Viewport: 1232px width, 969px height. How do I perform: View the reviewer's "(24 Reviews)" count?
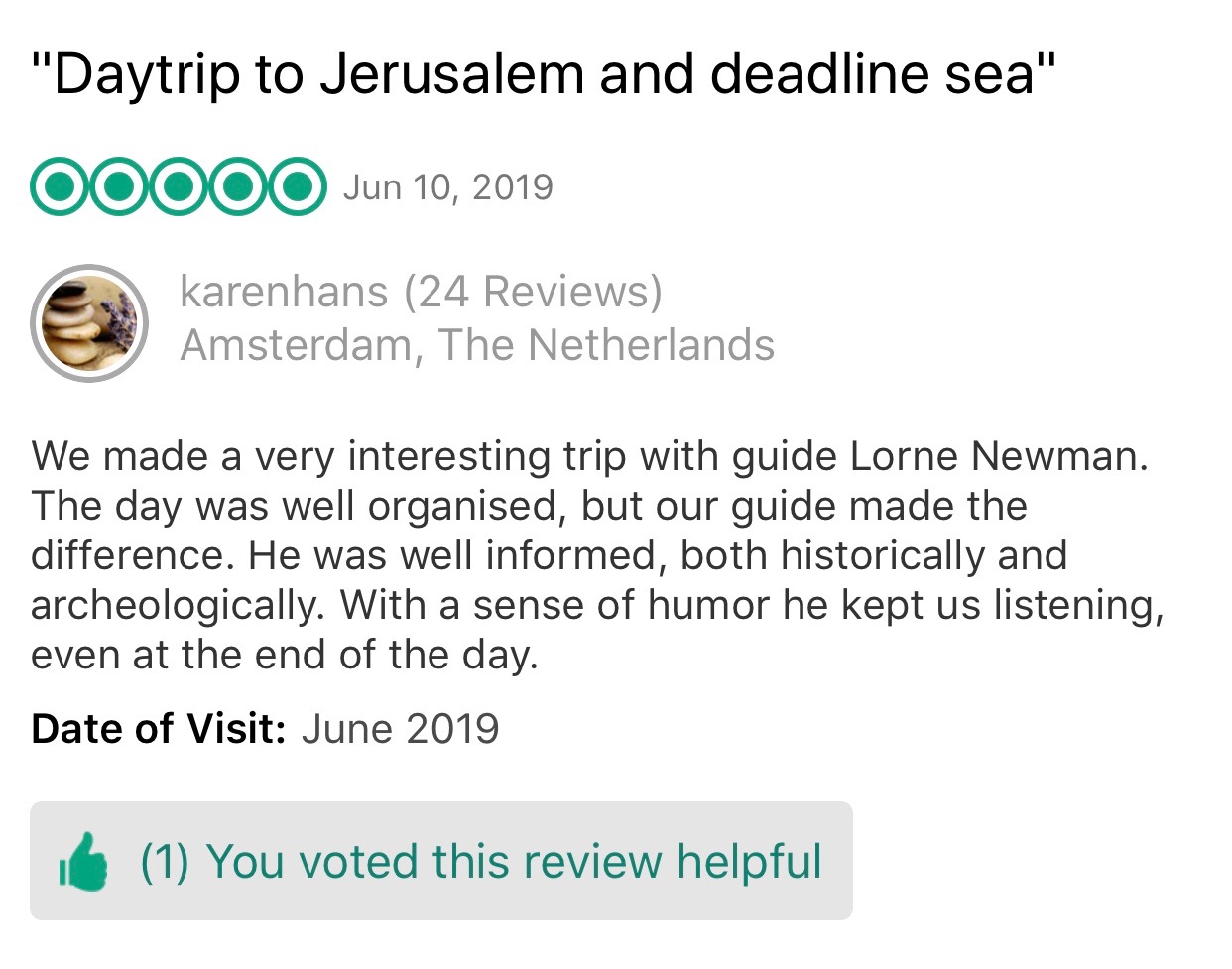[533, 292]
